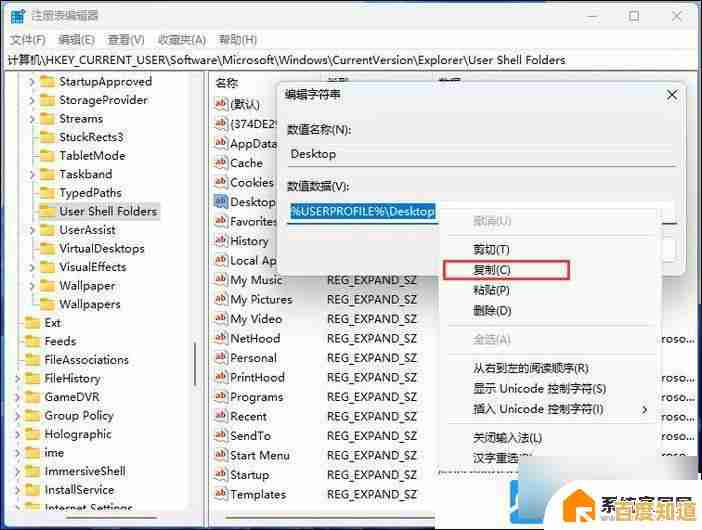Viewport: 702px width, 530px height.
Task: Click the Feeds folder icon
Action: [32, 341]
